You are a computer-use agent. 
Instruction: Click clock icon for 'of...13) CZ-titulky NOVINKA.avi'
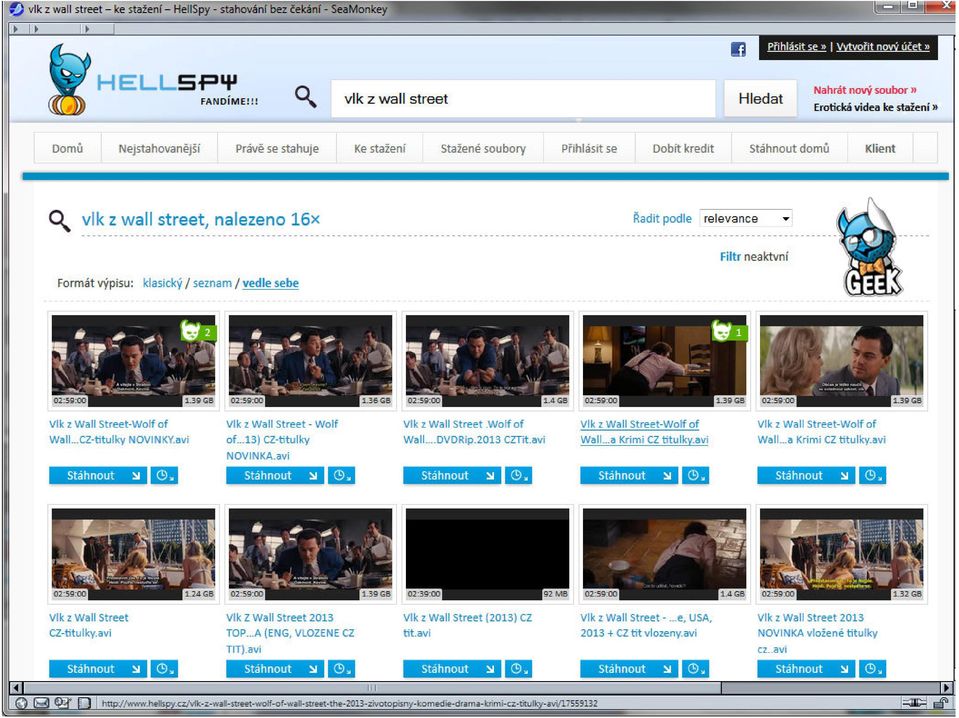point(341,475)
